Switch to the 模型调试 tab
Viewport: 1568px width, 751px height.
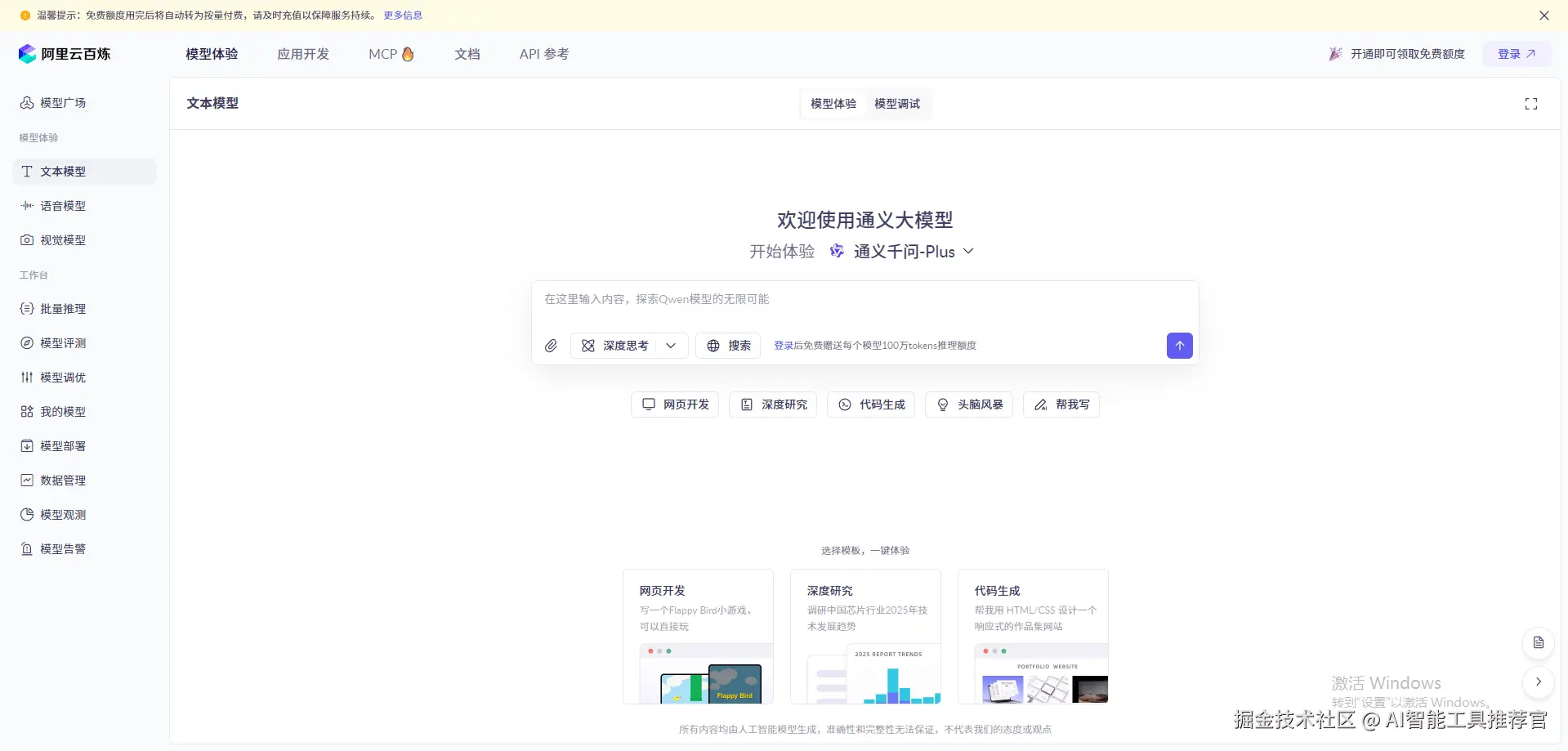(x=897, y=104)
